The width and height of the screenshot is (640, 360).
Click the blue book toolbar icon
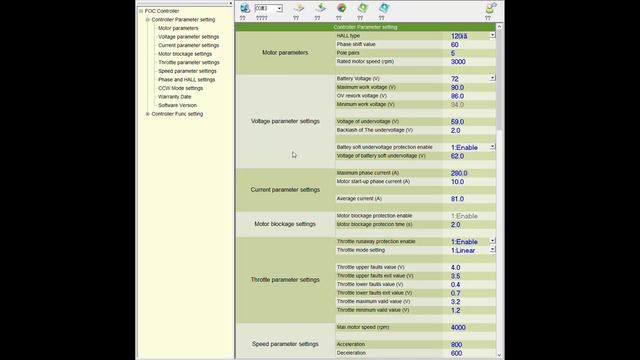[x=384, y=8]
